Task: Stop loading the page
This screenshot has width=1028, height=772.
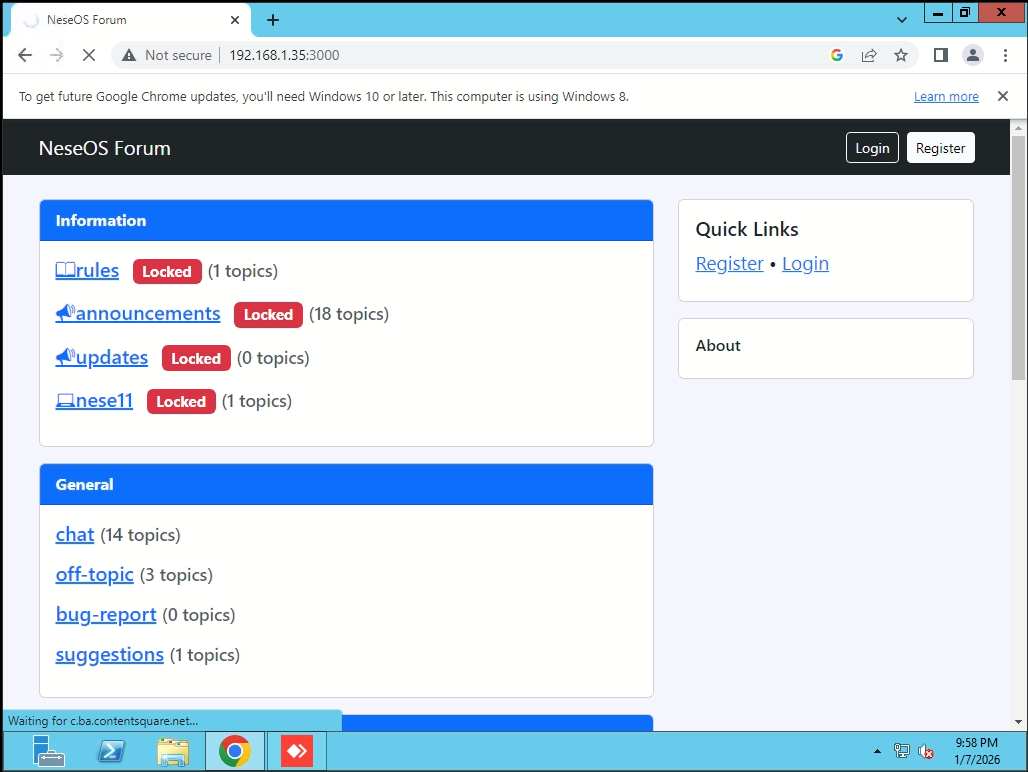Action: 88,56
